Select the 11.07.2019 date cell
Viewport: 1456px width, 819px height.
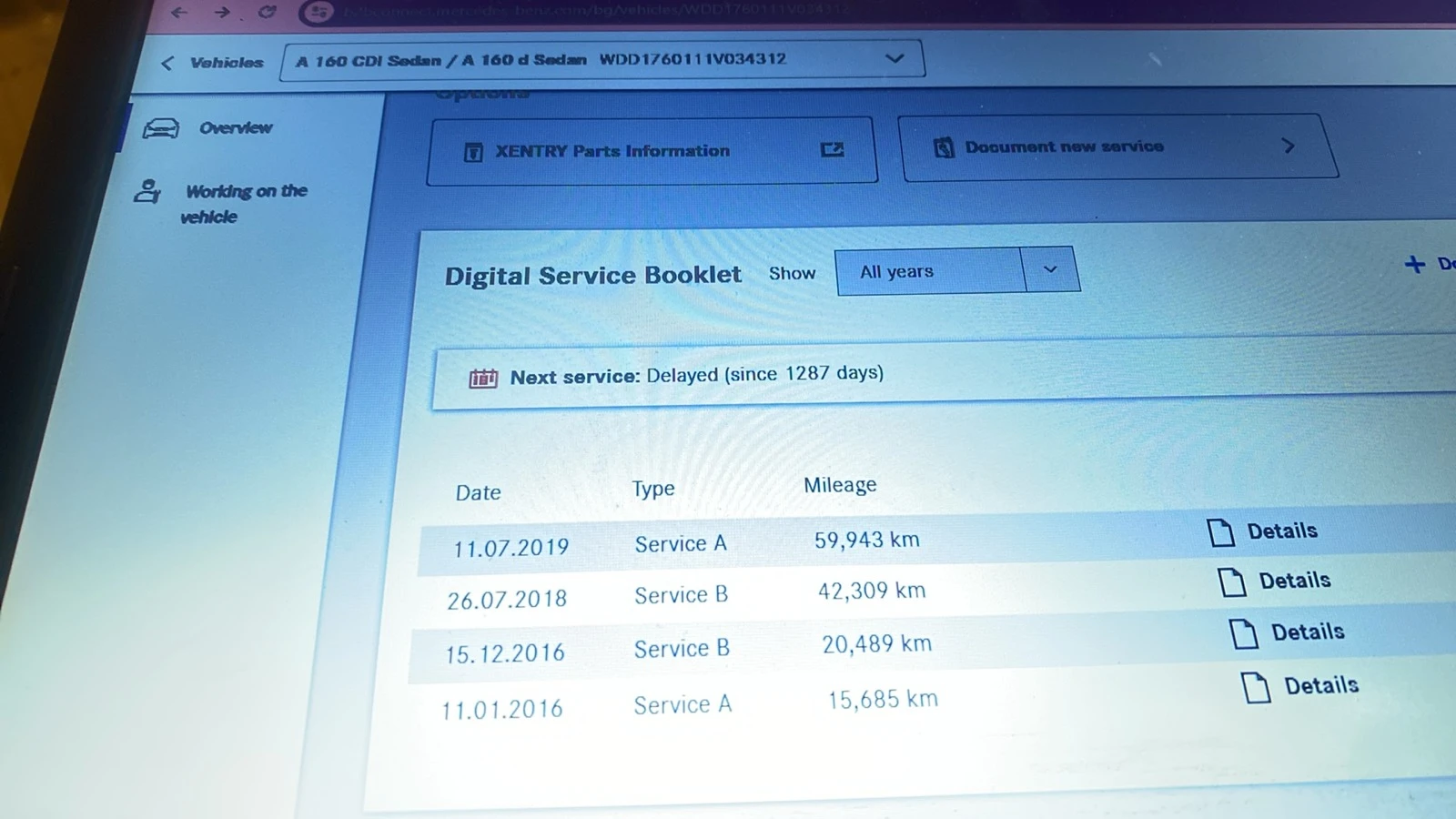click(x=511, y=548)
